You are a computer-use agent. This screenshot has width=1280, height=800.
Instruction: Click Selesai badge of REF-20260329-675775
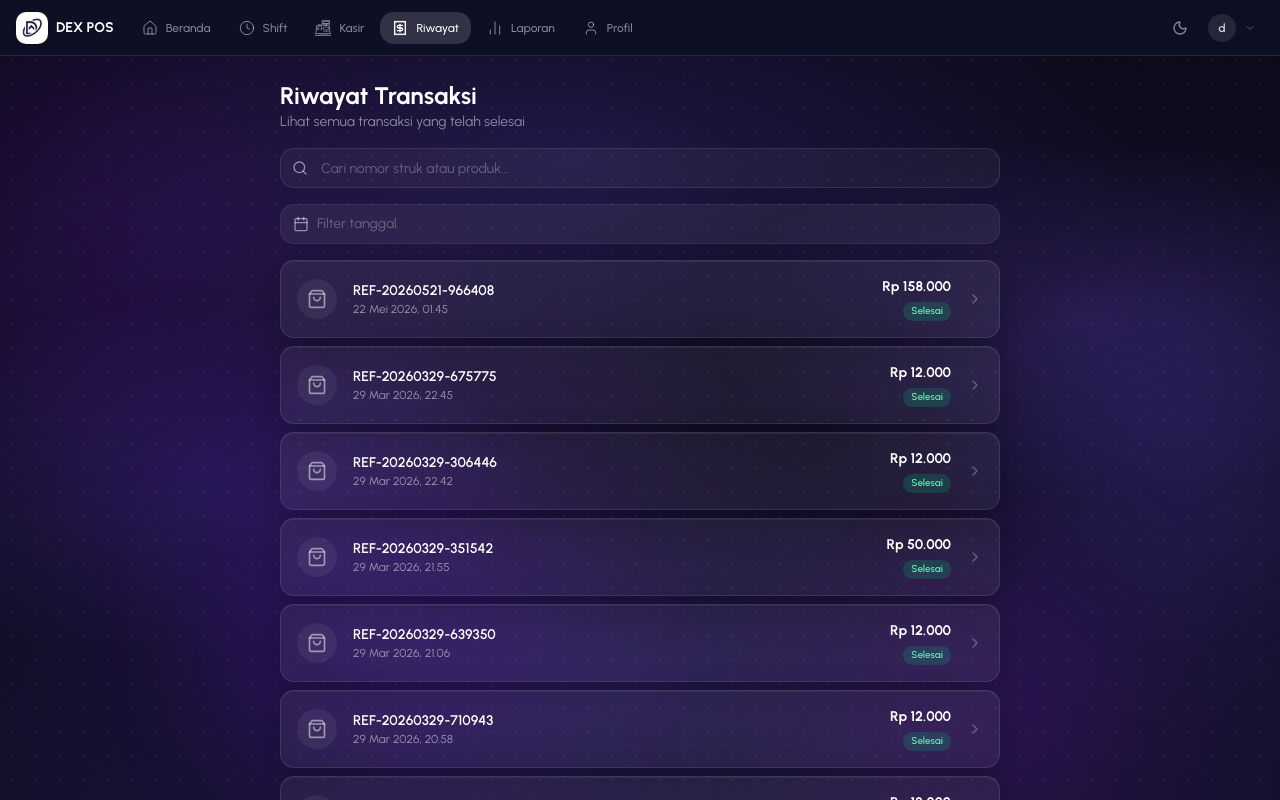[927, 397]
